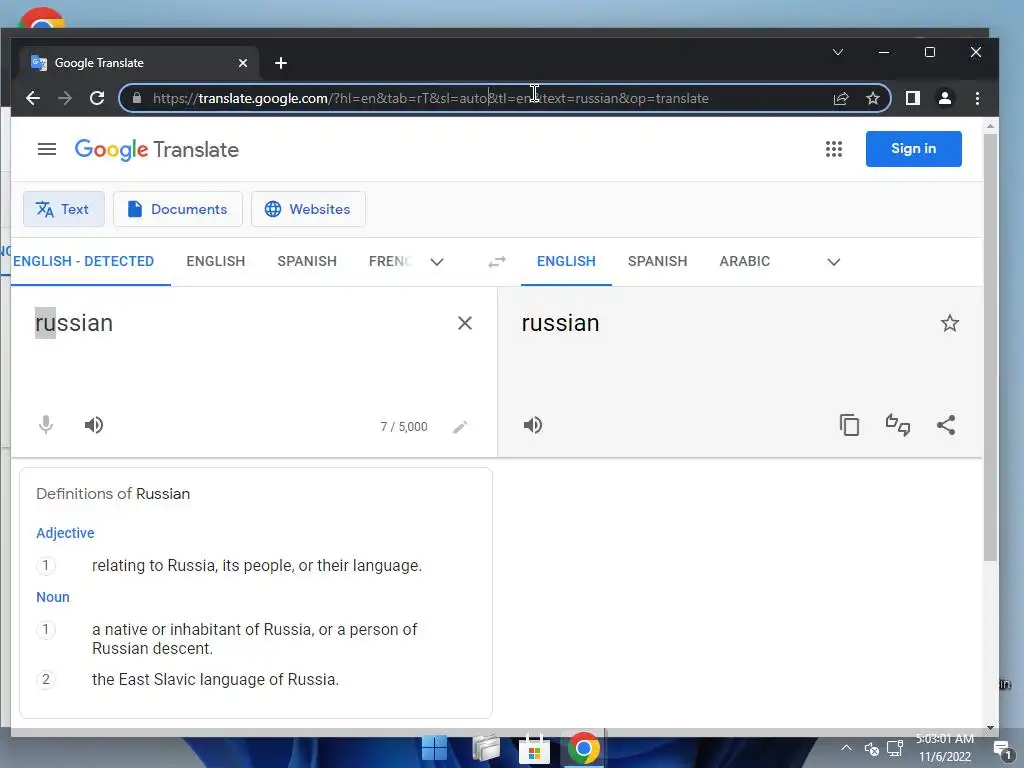Click the Noun heading in definitions
Image resolution: width=1024 pixels, height=768 pixels.
click(53, 597)
